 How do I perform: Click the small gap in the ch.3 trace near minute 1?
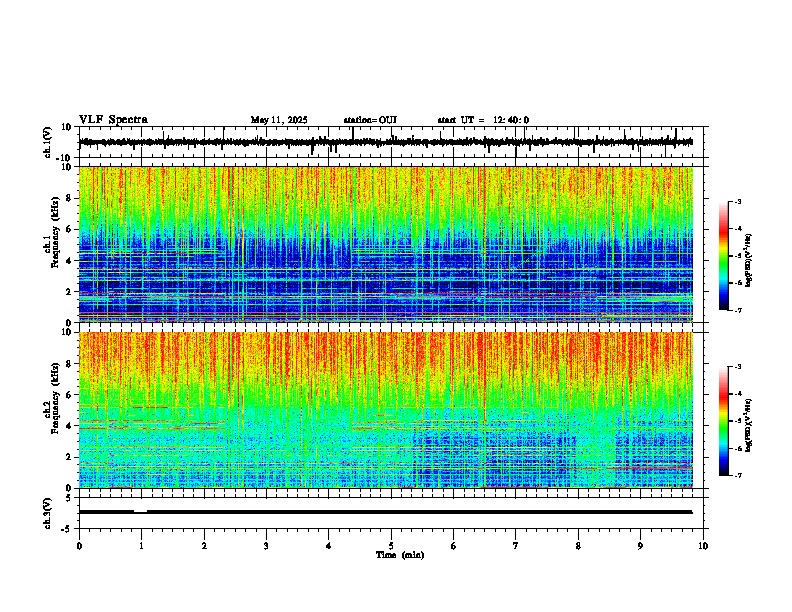click(x=140, y=511)
